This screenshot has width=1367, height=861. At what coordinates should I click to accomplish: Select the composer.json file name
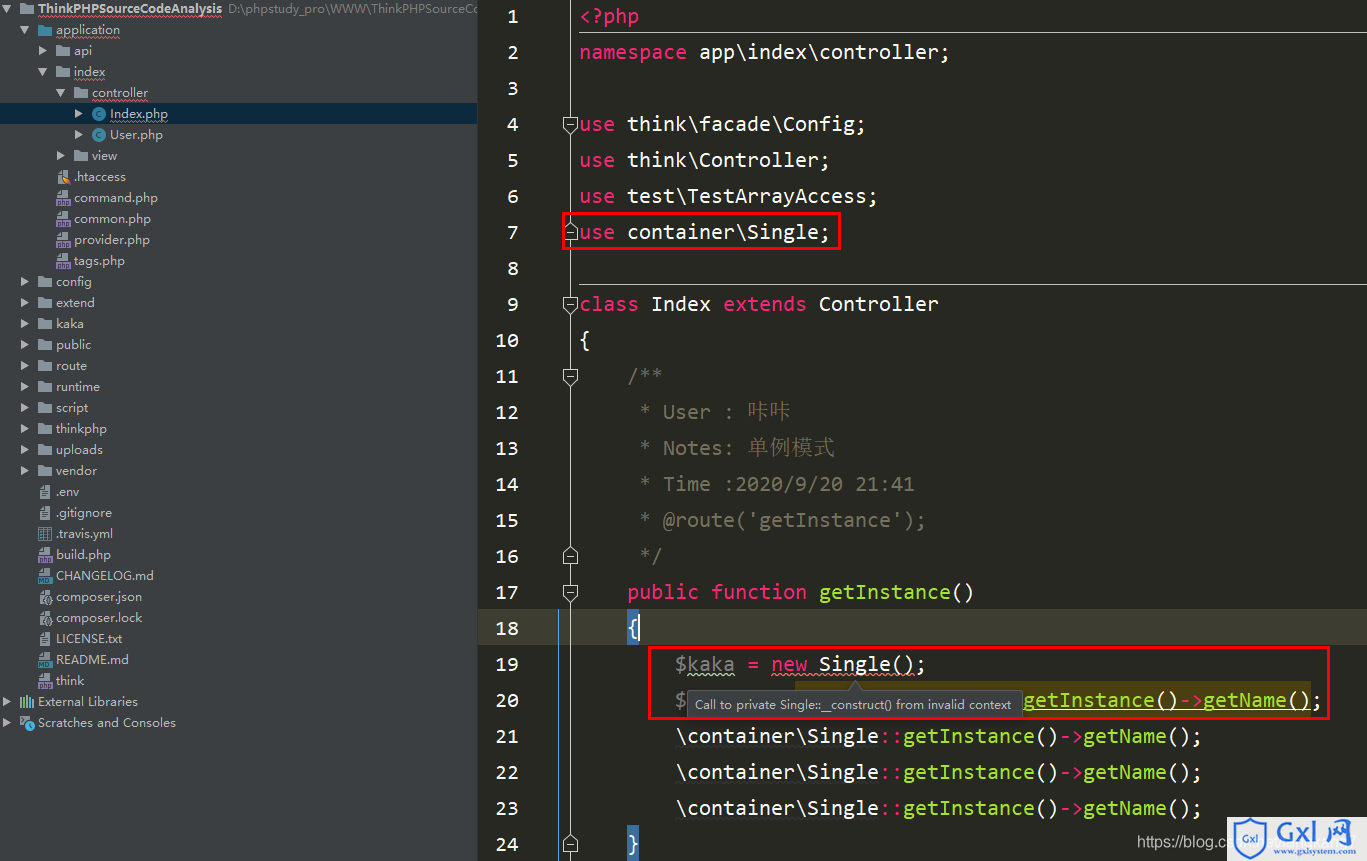tap(99, 597)
